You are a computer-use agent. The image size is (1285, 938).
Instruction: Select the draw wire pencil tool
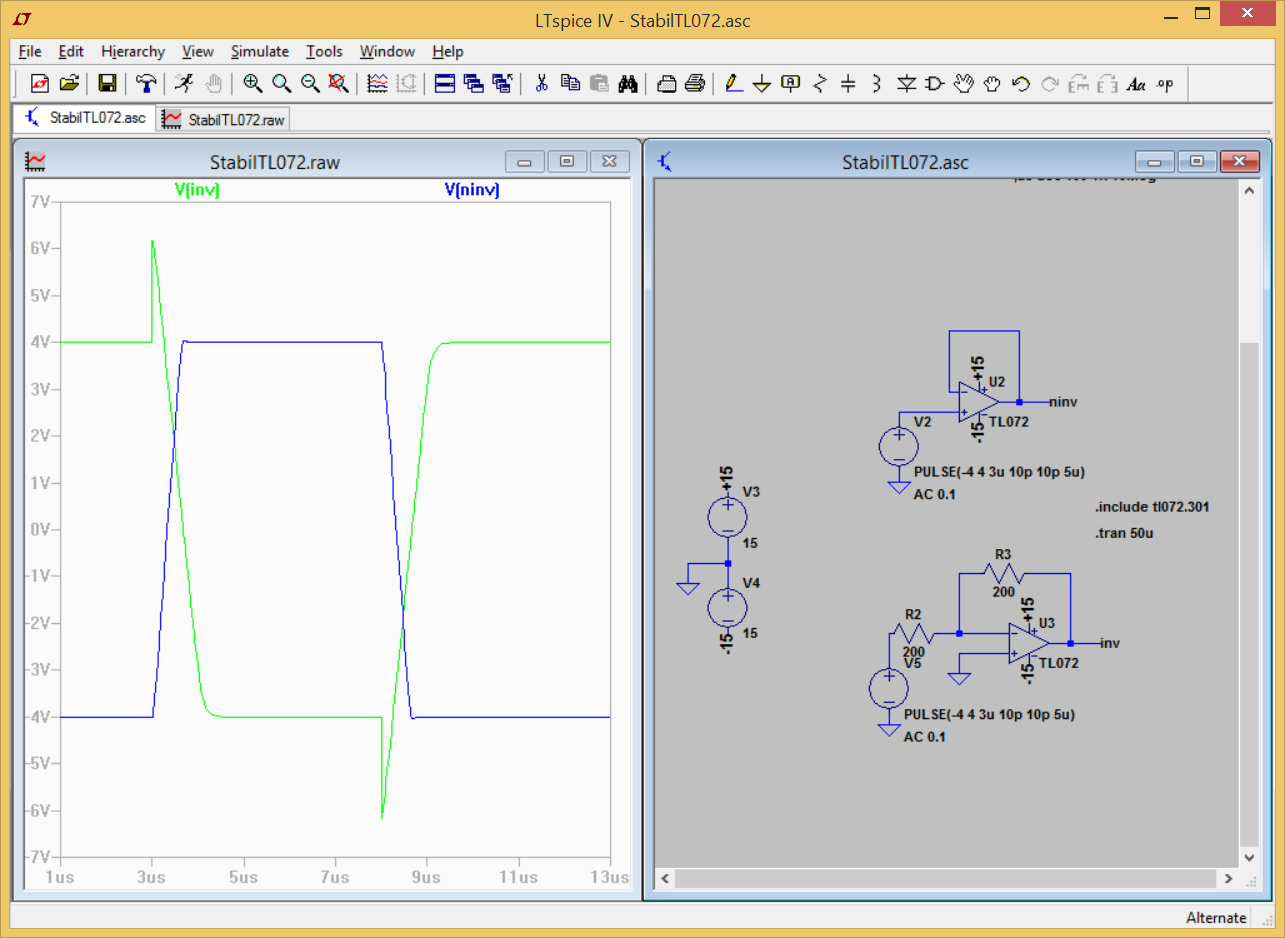click(734, 84)
